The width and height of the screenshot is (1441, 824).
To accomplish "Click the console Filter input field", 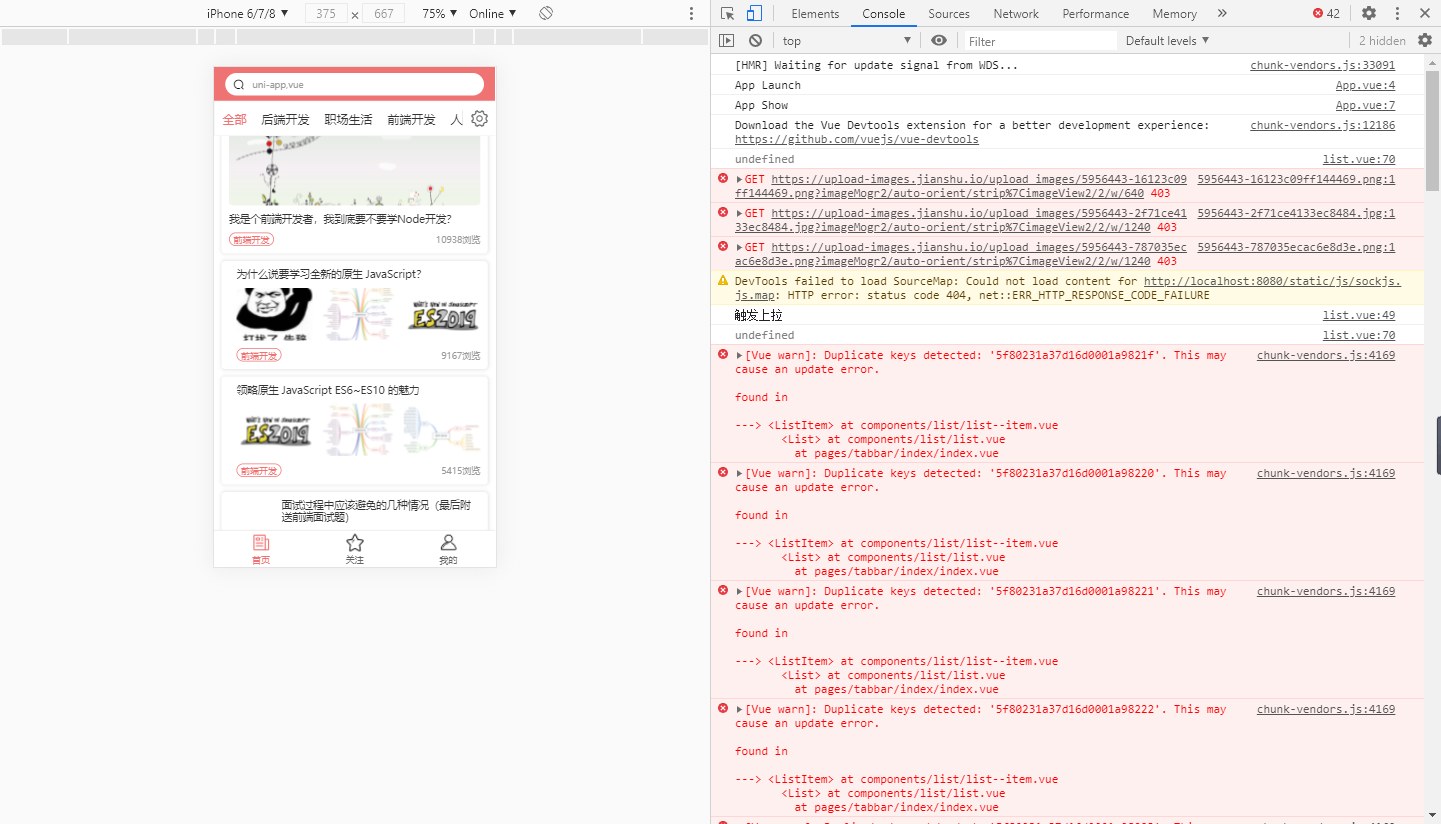I will point(1038,41).
